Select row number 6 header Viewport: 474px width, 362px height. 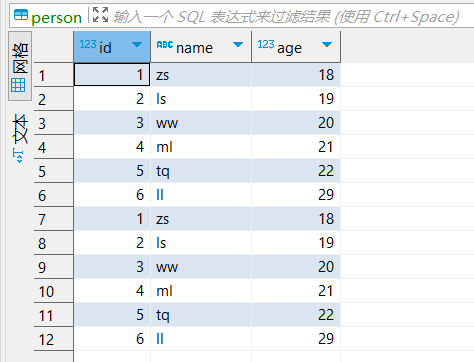click(54, 195)
